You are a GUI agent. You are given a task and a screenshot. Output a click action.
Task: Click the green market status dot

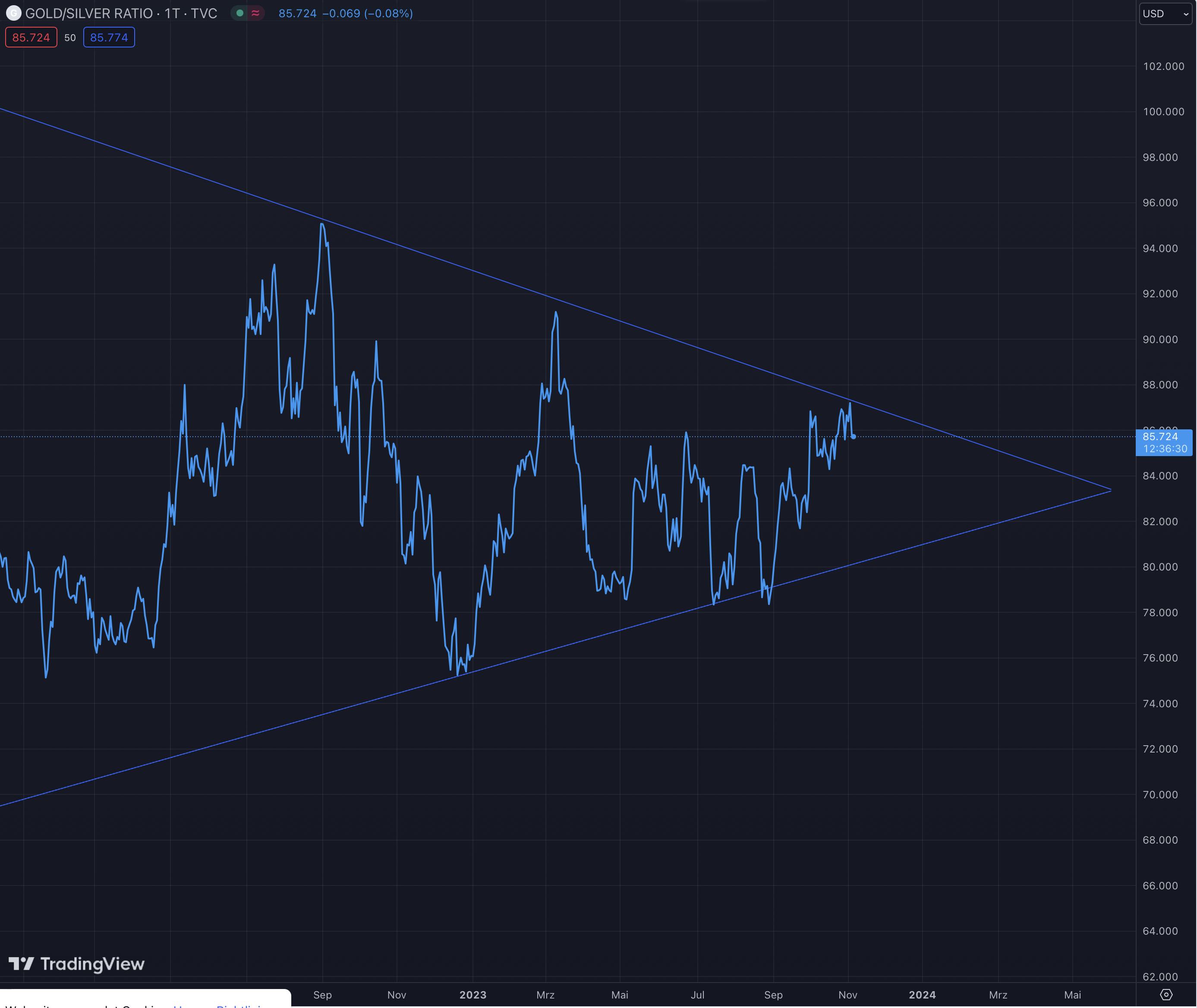tap(240, 13)
